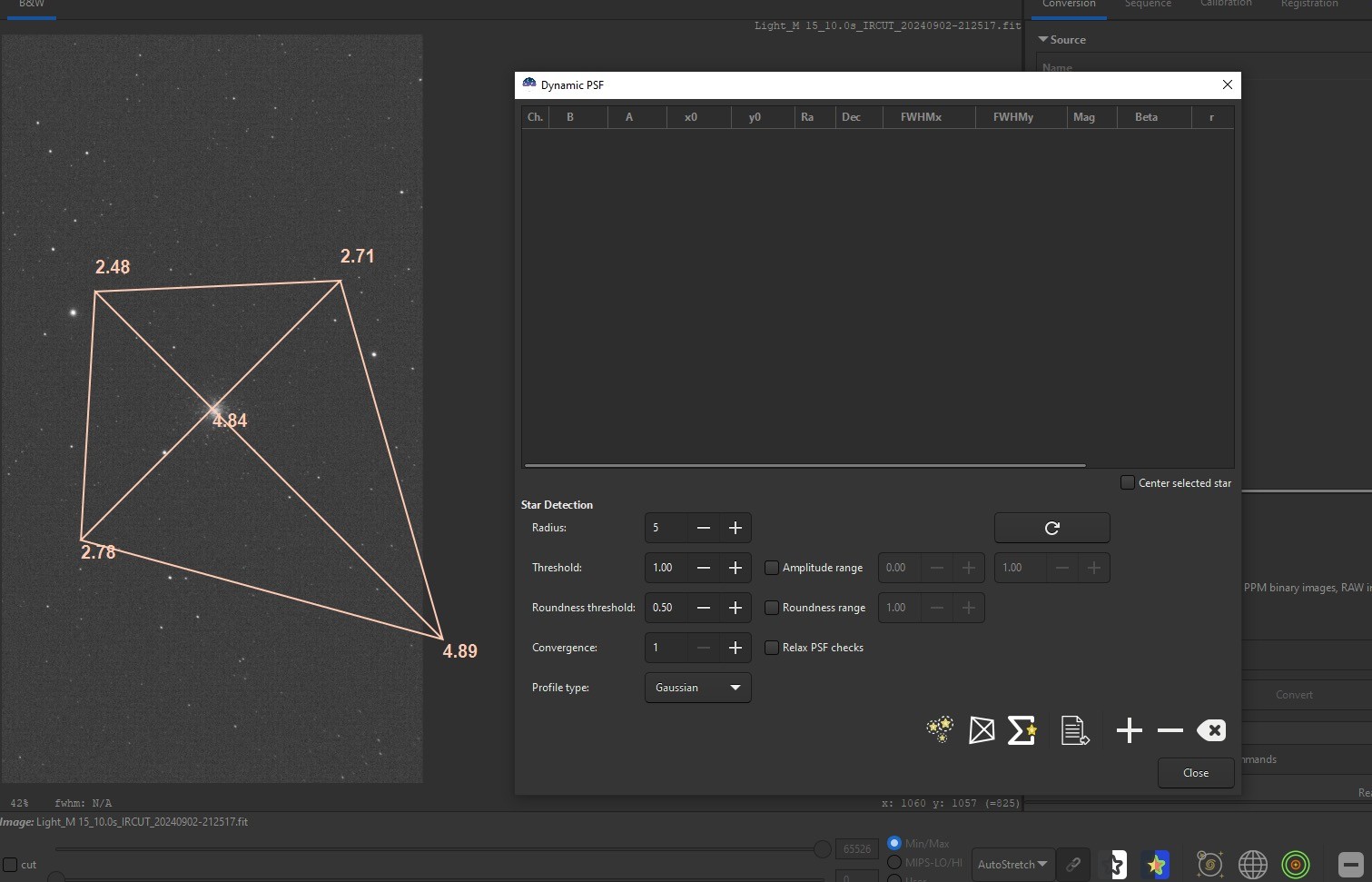Enable Relax PSF checks option
This screenshot has height=882, width=1372.
[x=772, y=648]
